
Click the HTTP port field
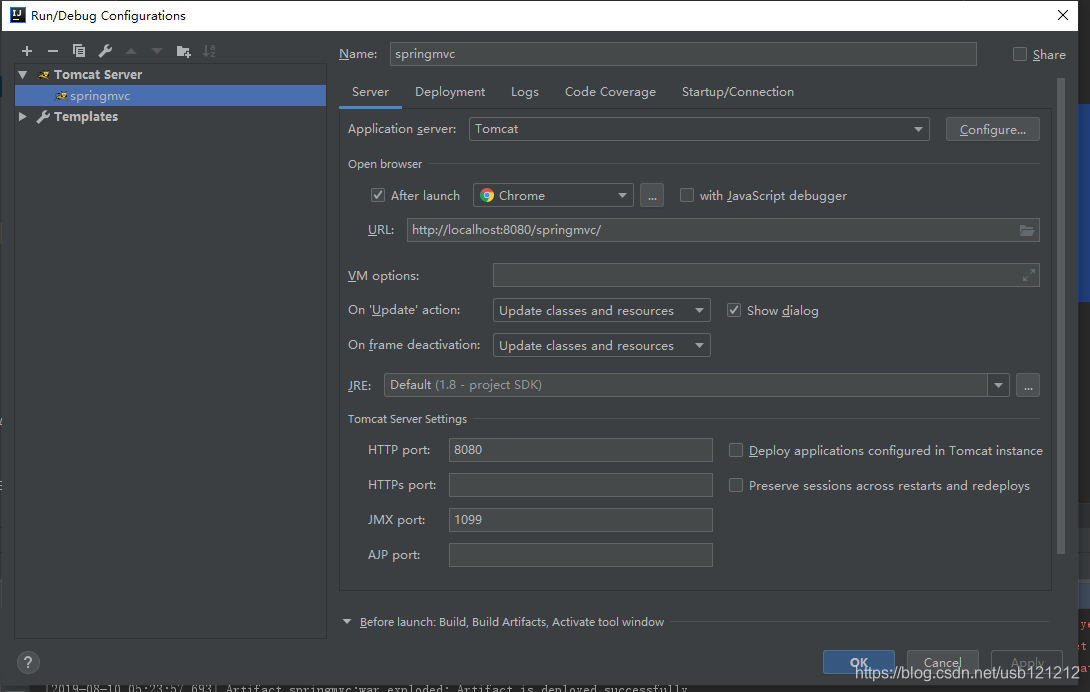pos(580,450)
